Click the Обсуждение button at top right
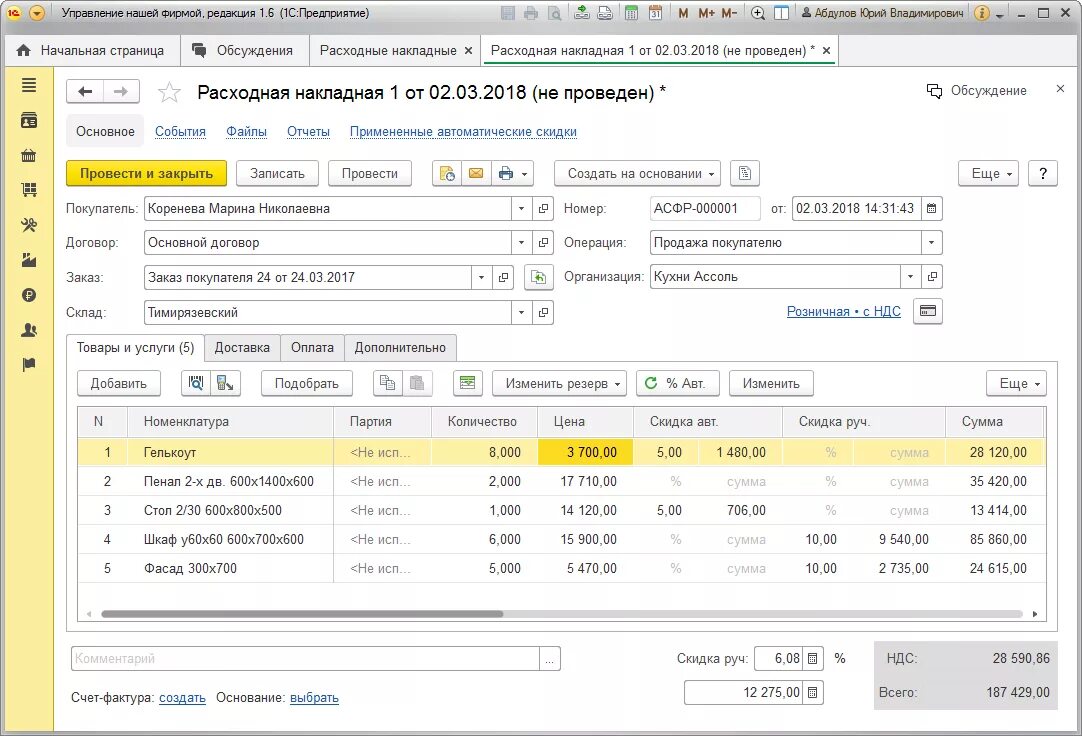Screen dimensions: 1082x736 tap(977, 91)
